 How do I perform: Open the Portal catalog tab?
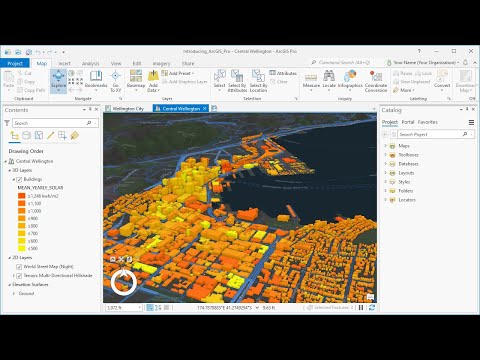pos(408,122)
